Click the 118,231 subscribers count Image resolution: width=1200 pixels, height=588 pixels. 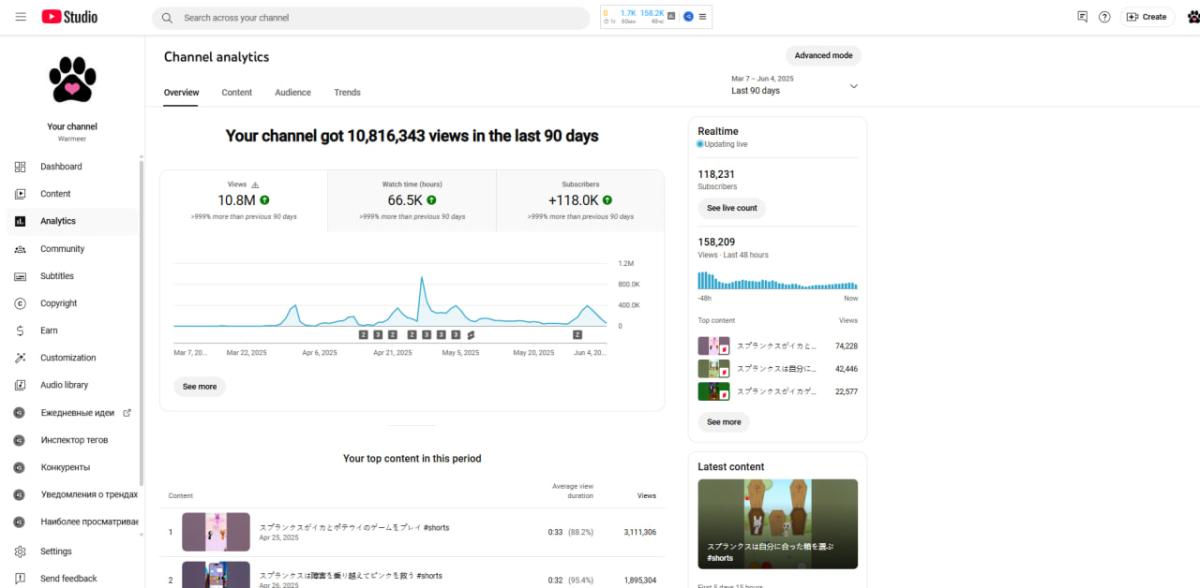pos(716,174)
